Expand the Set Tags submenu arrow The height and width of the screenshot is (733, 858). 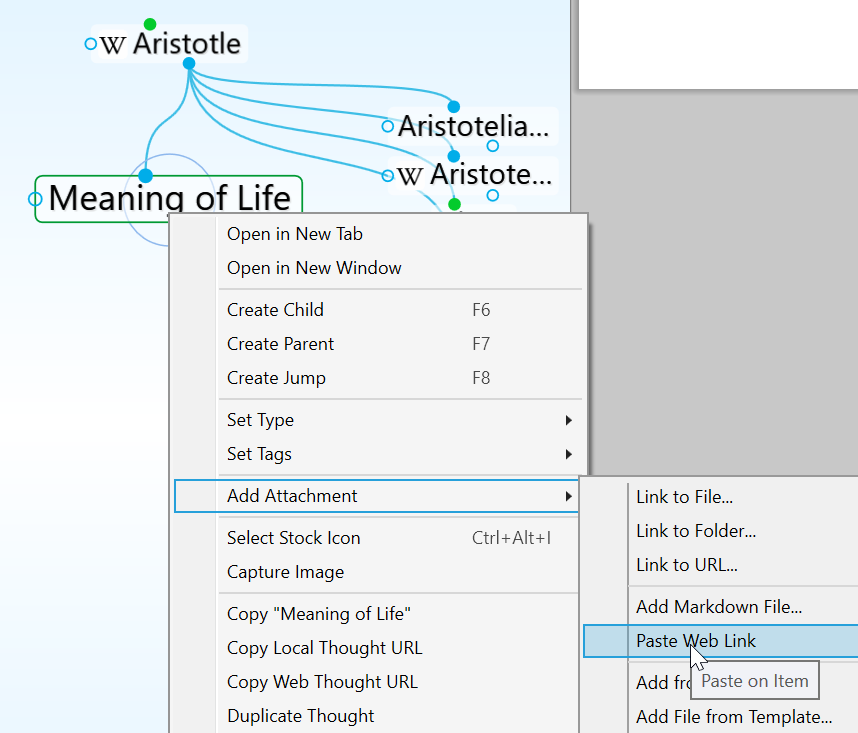(569, 454)
